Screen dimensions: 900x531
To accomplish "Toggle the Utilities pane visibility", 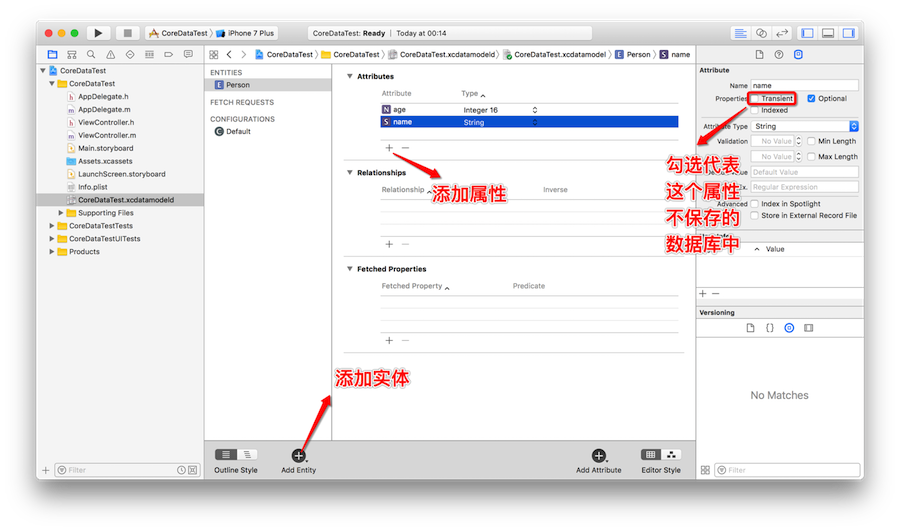I will [x=848, y=33].
